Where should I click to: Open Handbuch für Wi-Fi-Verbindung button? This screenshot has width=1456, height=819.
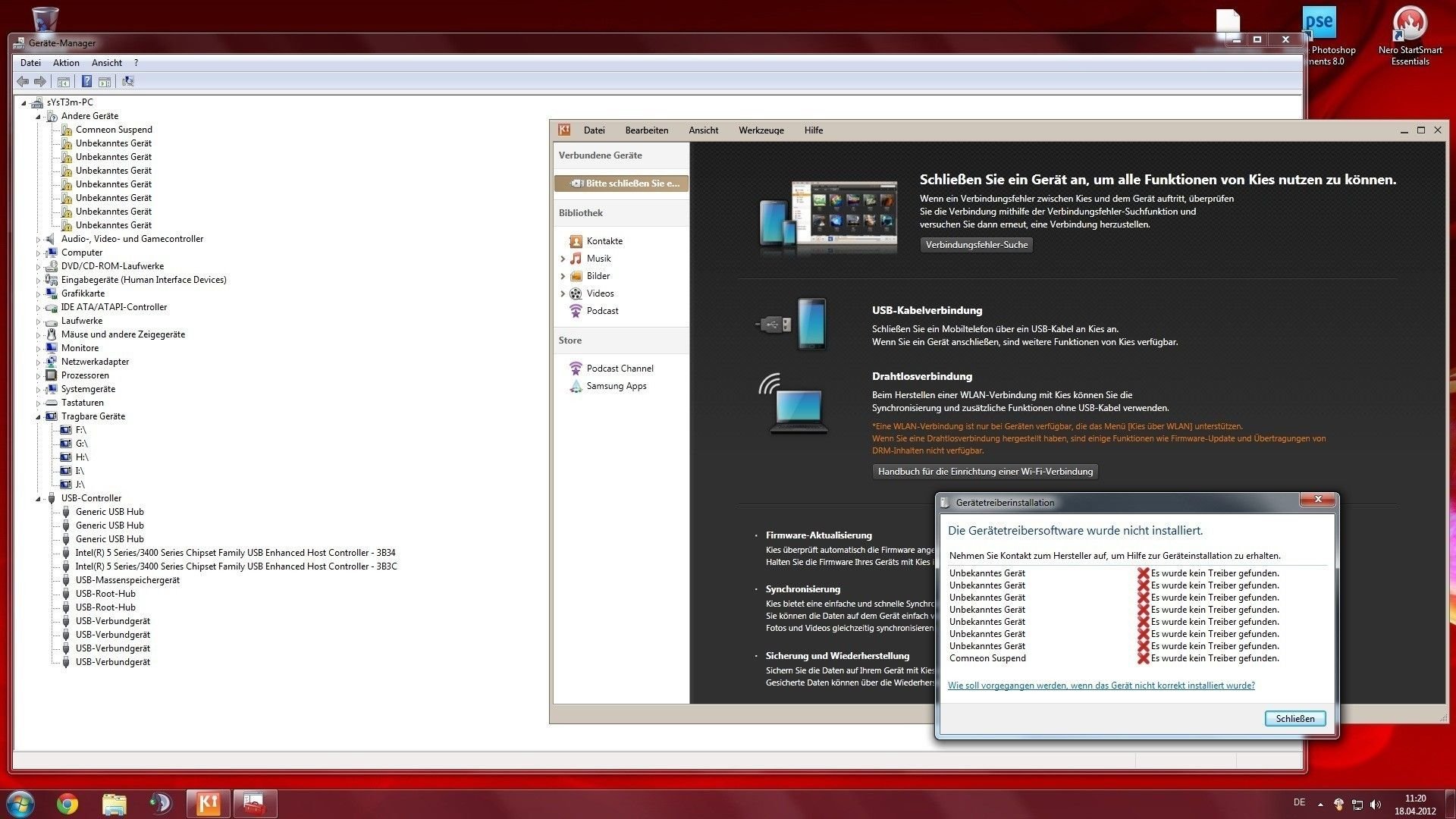click(x=985, y=472)
